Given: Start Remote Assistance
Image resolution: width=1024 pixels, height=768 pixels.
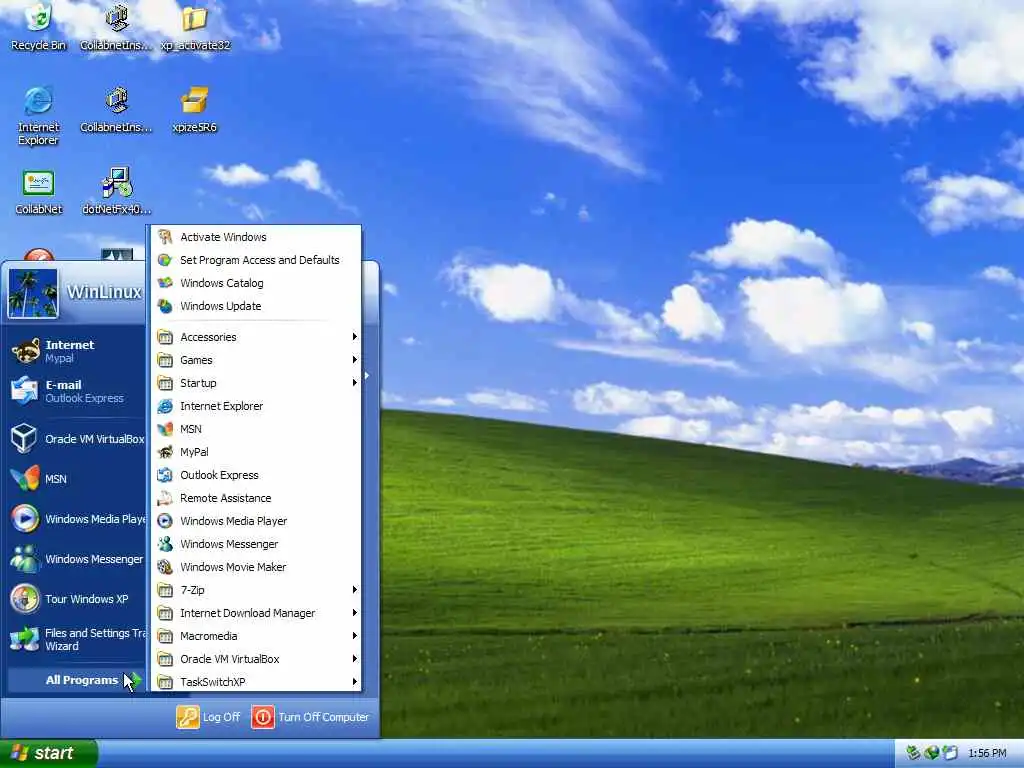Looking at the screenshot, I should point(256,498).
